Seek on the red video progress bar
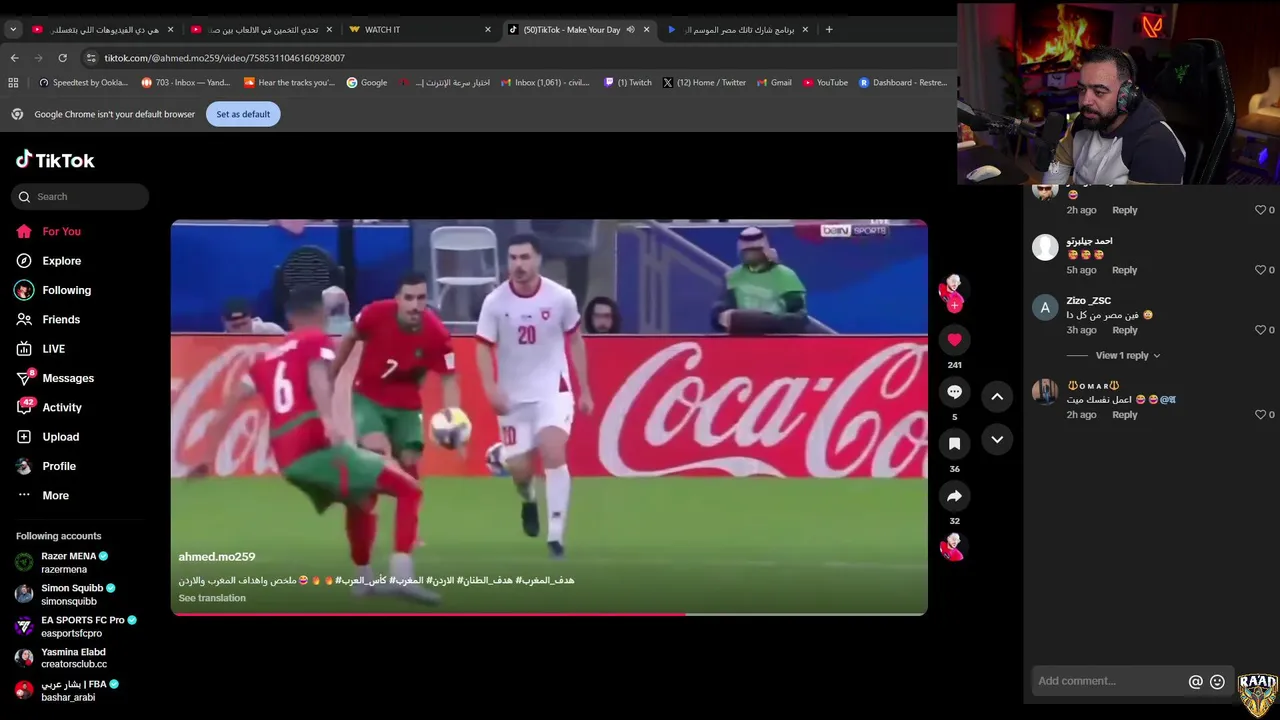Image resolution: width=1280 pixels, height=720 pixels. [549, 614]
